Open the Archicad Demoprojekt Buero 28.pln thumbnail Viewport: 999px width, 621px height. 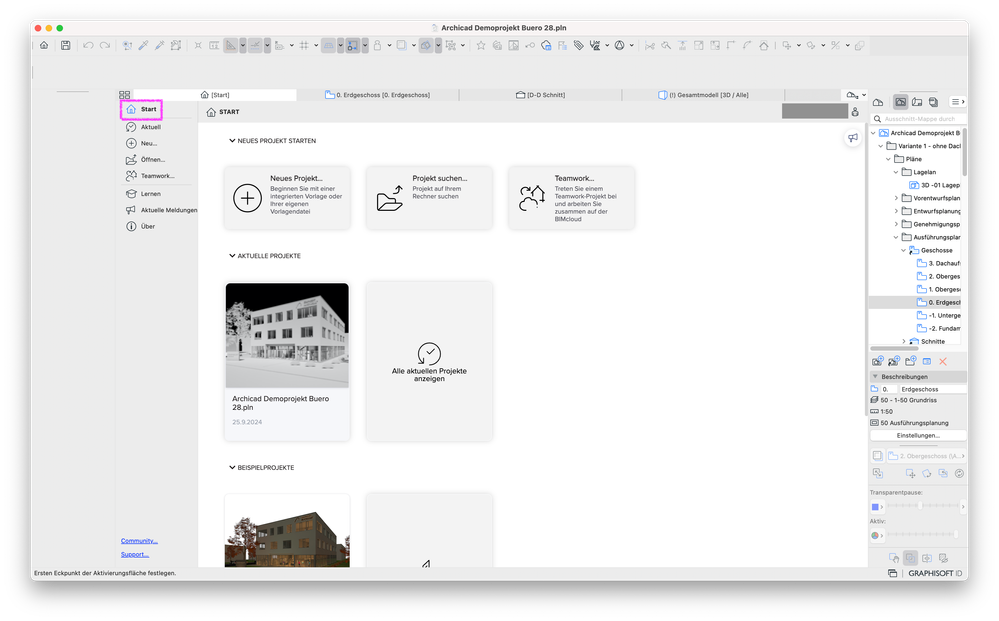point(287,336)
